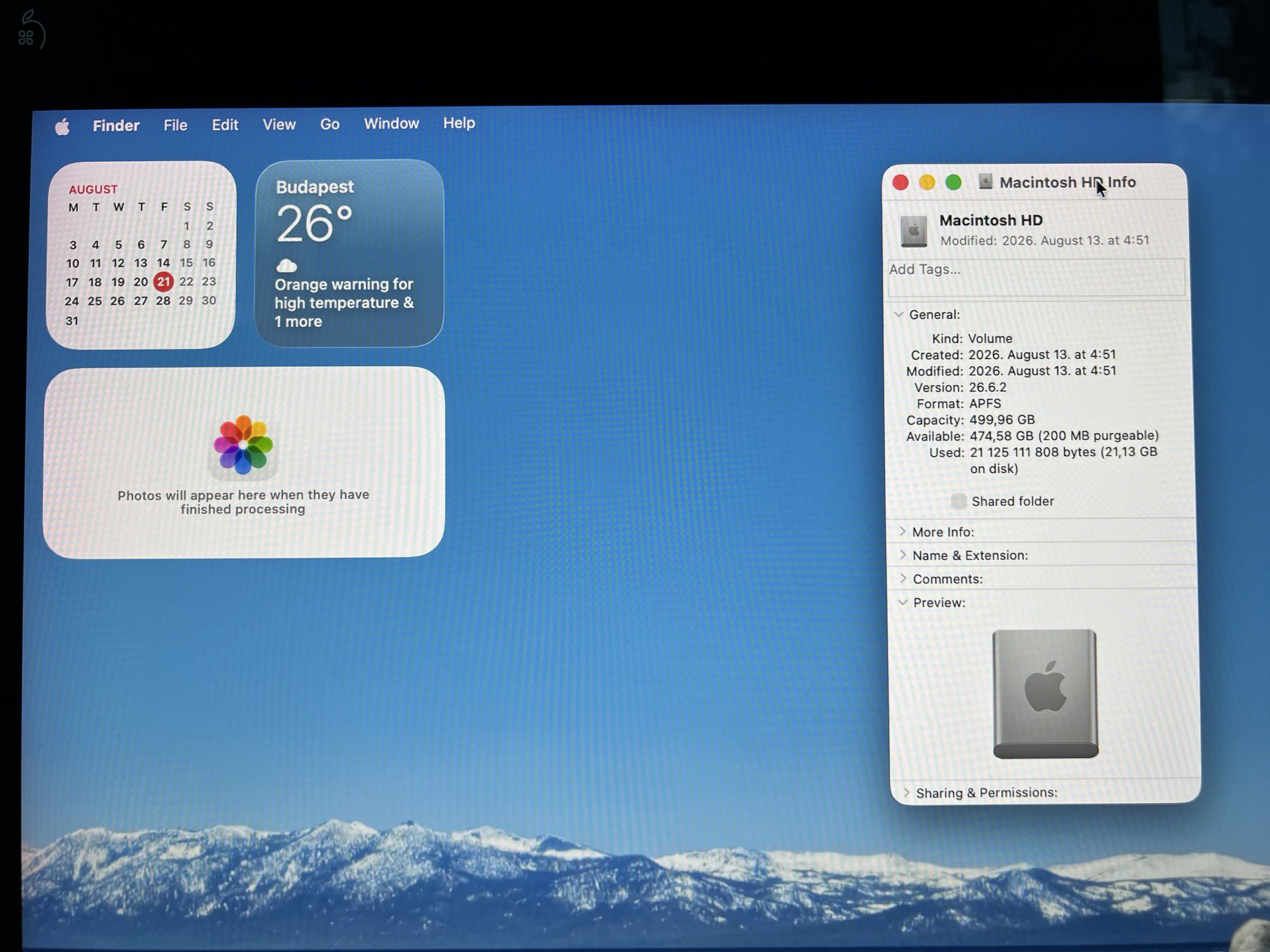Image resolution: width=1270 pixels, height=952 pixels.
Task: Open the Window menu
Action: coord(391,124)
